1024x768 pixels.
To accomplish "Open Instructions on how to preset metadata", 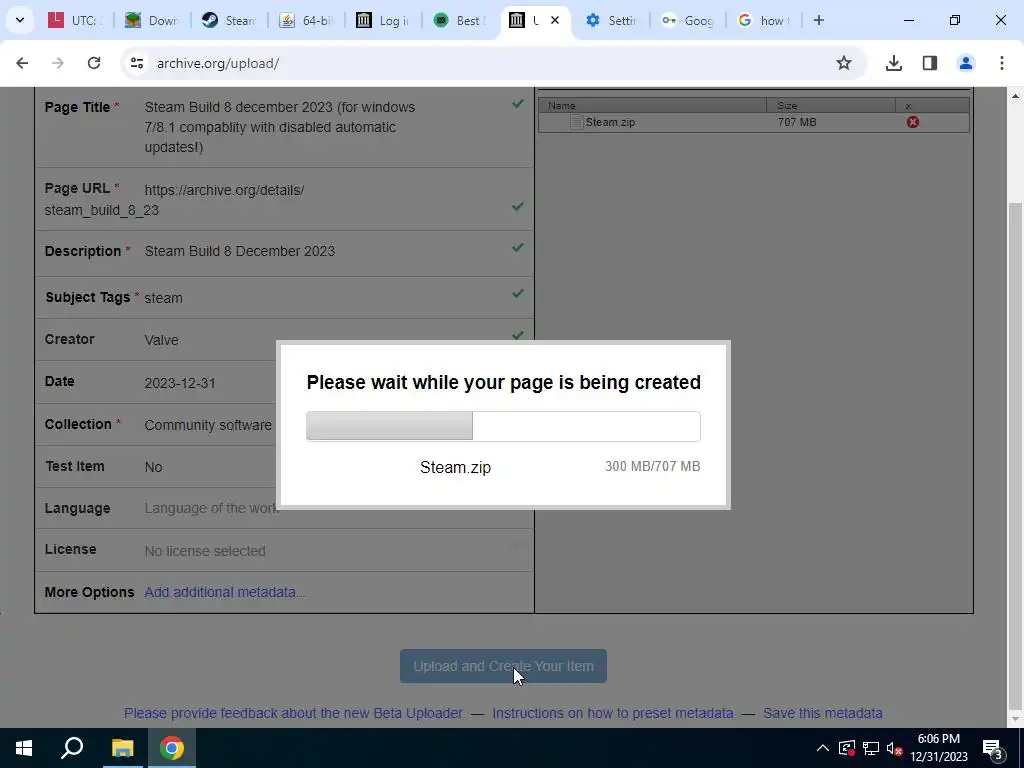I will [613, 713].
